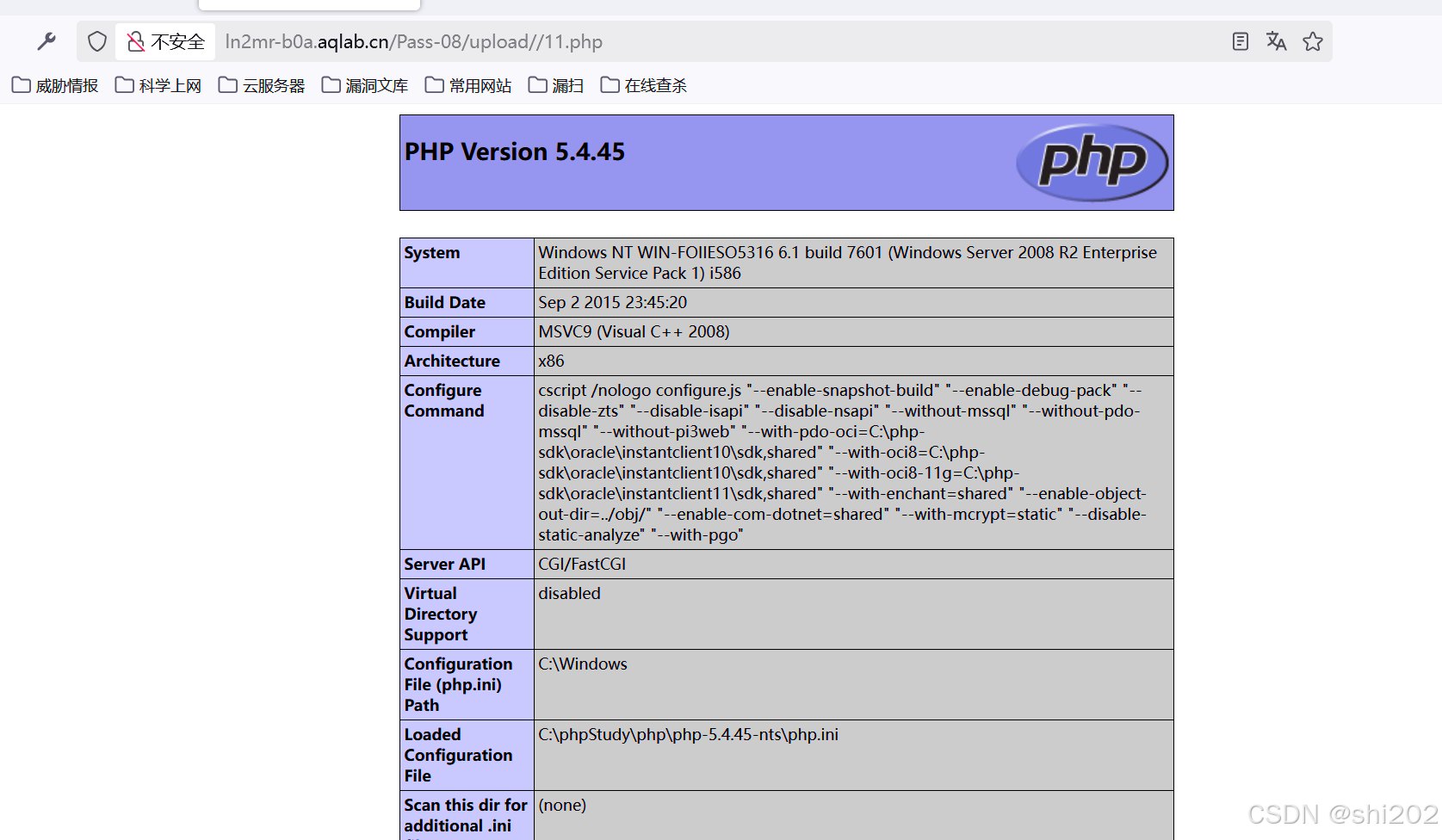Bookmark this page with star icon

[x=1312, y=41]
